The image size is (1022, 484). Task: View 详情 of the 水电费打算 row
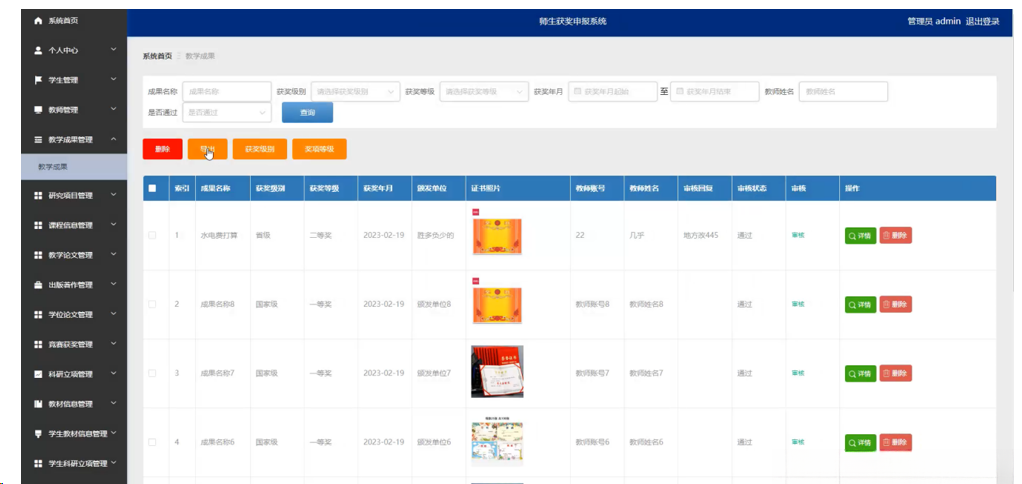[860, 236]
